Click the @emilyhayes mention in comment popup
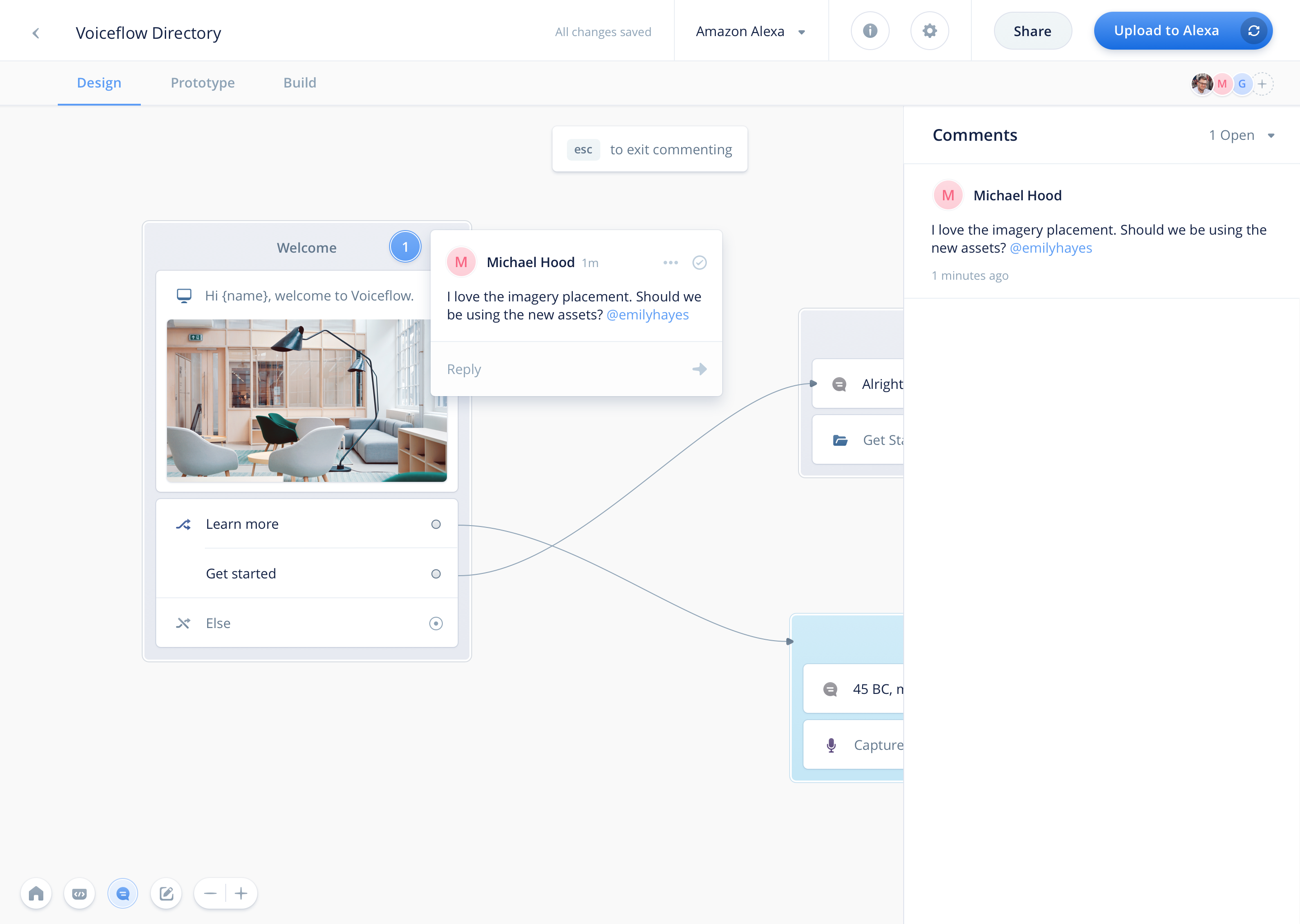This screenshot has height=924, width=1300. point(647,314)
